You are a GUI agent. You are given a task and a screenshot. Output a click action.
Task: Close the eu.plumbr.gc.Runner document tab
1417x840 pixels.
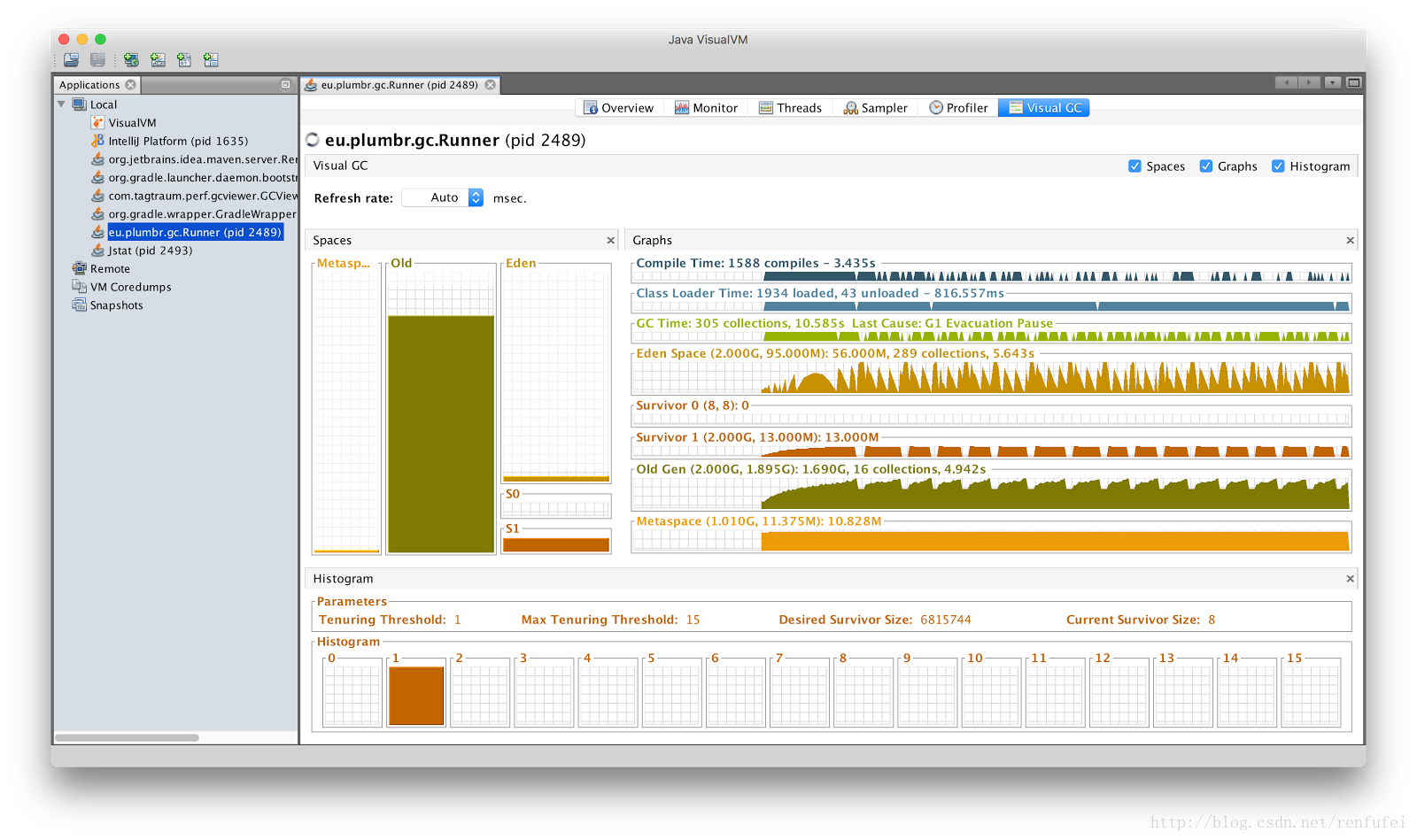click(x=490, y=85)
